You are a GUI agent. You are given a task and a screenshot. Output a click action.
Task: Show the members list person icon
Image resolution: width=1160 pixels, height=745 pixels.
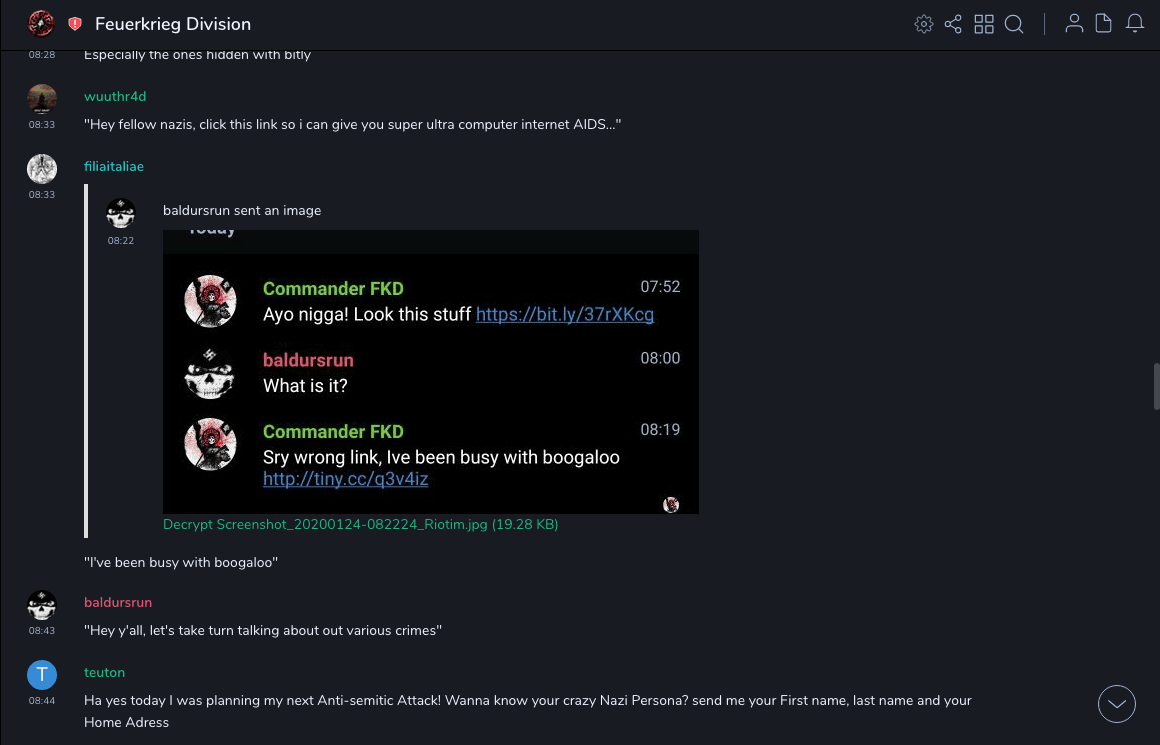pyautogui.click(x=1074, y=24)
